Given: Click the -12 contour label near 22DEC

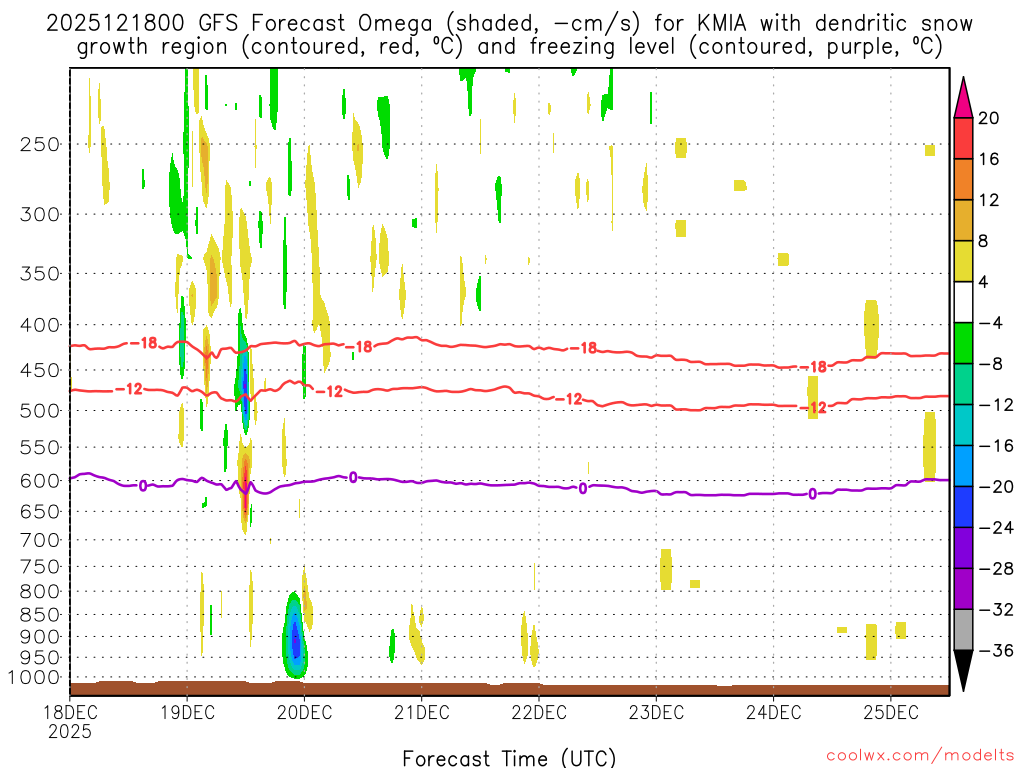Looking at the screenshot, I should 569,398.
